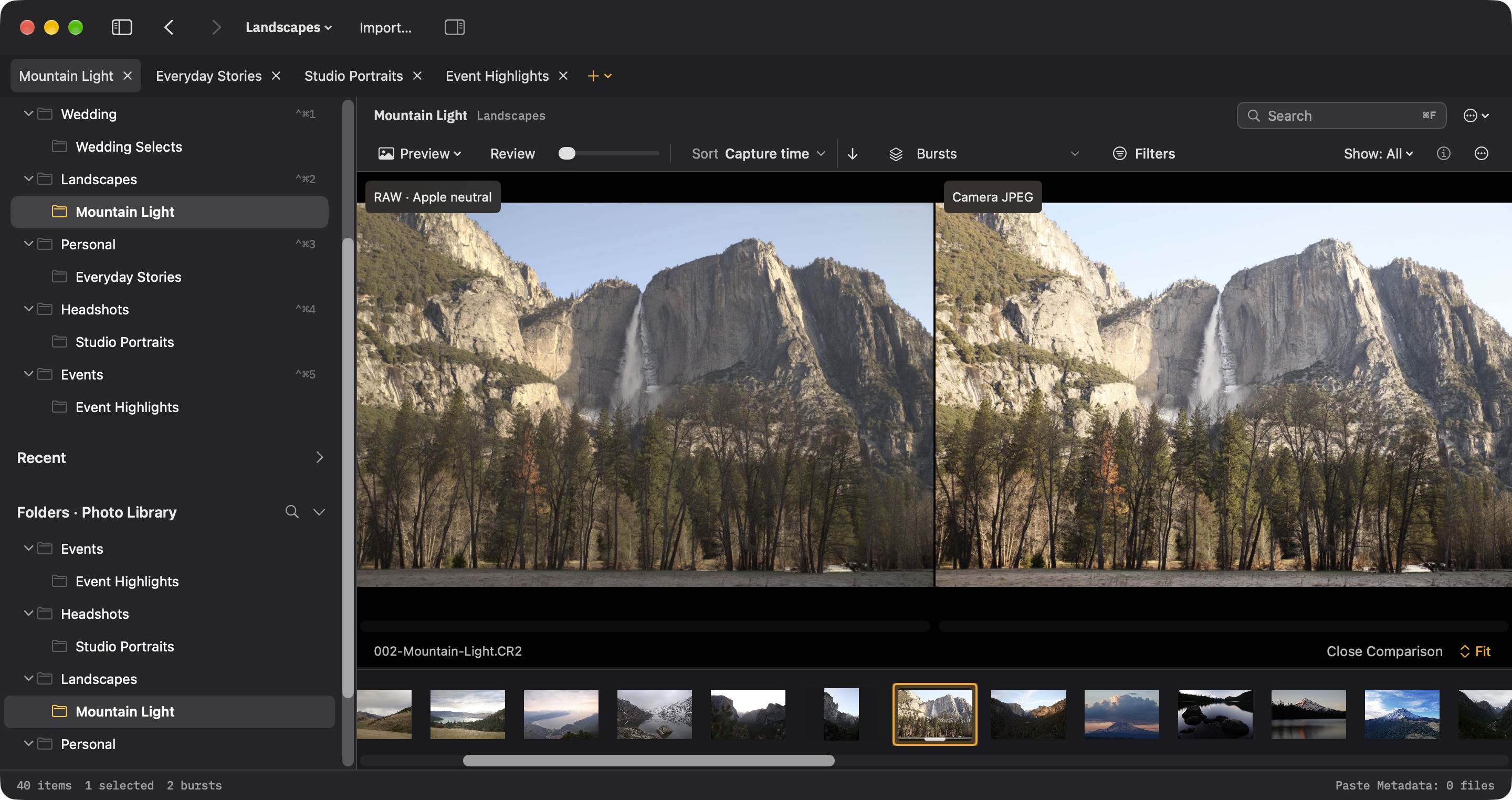
Task: Toggle the left sidebar panel icon
Action: (121, 28)
